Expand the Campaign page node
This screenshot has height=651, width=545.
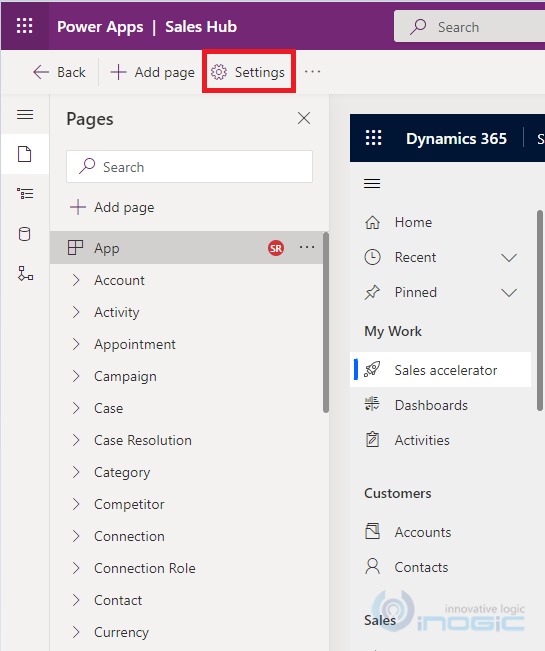[x=76, y=376]
